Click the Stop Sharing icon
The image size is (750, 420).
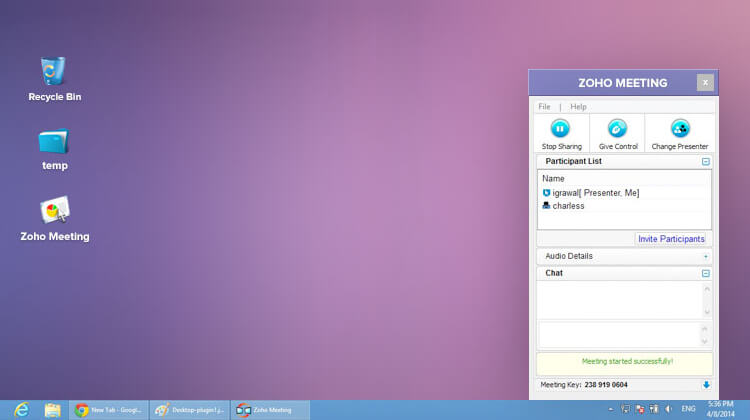561,128
